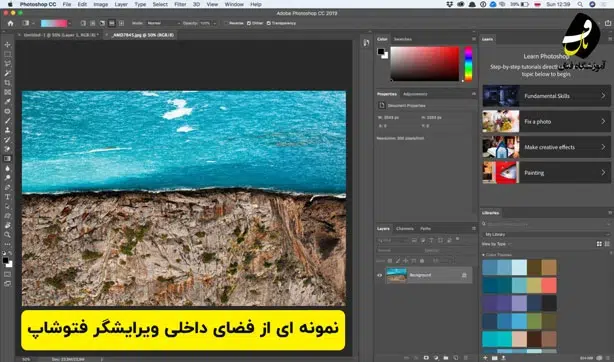Collapse the Color Themes section
The image size is (614, 362).
pos(484,255)
